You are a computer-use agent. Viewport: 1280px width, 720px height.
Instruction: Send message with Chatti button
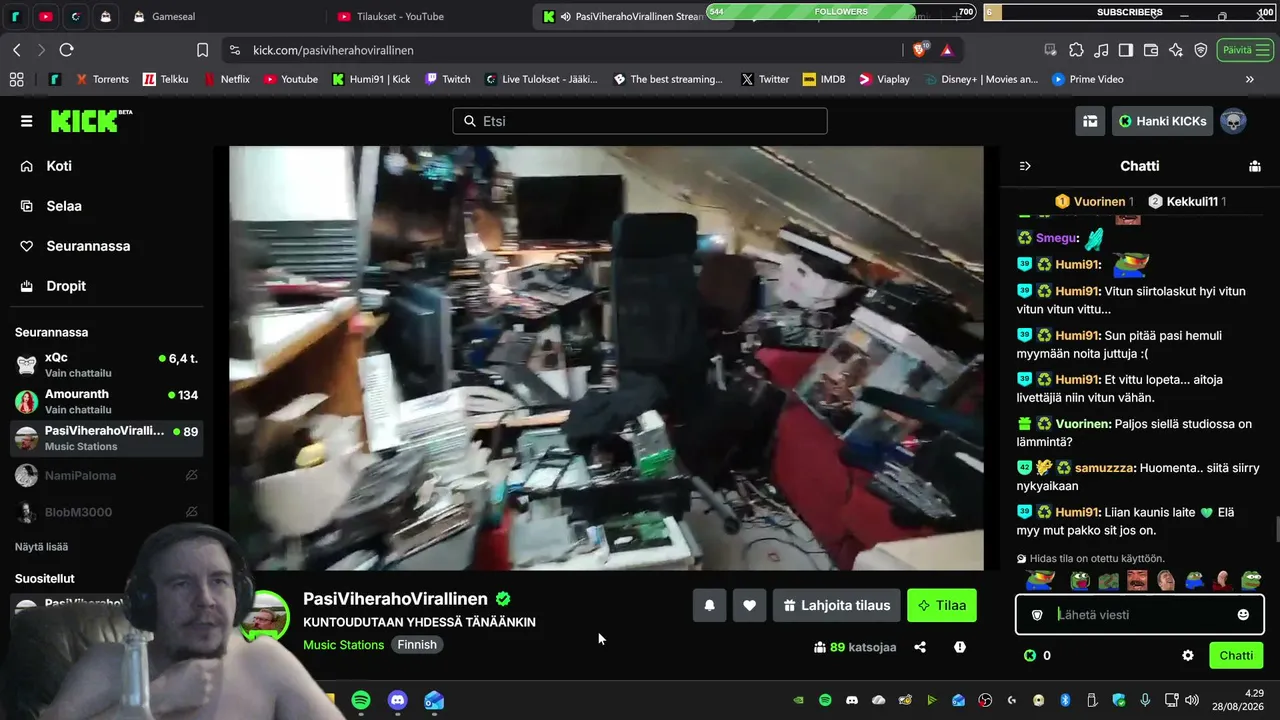(x=1236, y=656)
